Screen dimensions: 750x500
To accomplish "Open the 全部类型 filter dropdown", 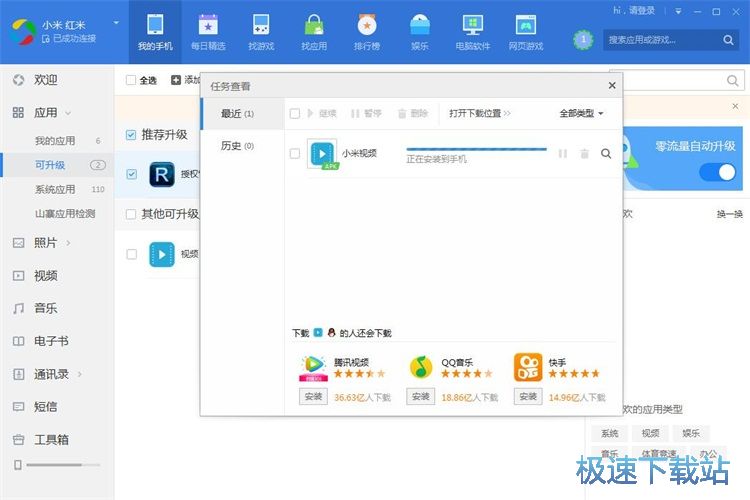I will pyautogui.click(x=581, y=113).
